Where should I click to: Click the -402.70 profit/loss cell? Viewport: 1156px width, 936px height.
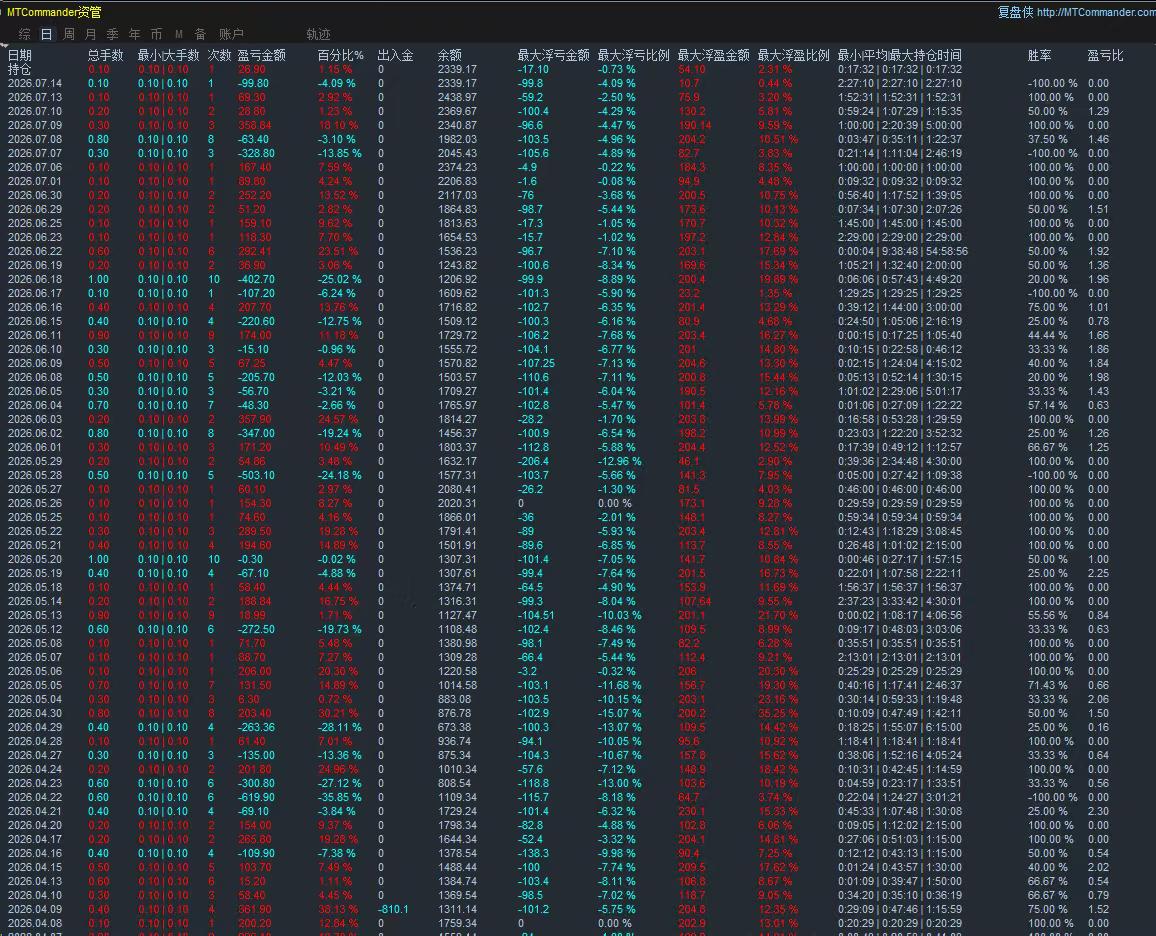point(256,279)
